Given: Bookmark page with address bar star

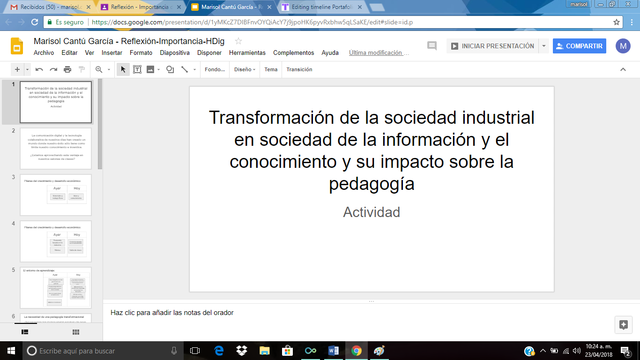Looking at the screenshot, I should point(616,22).
